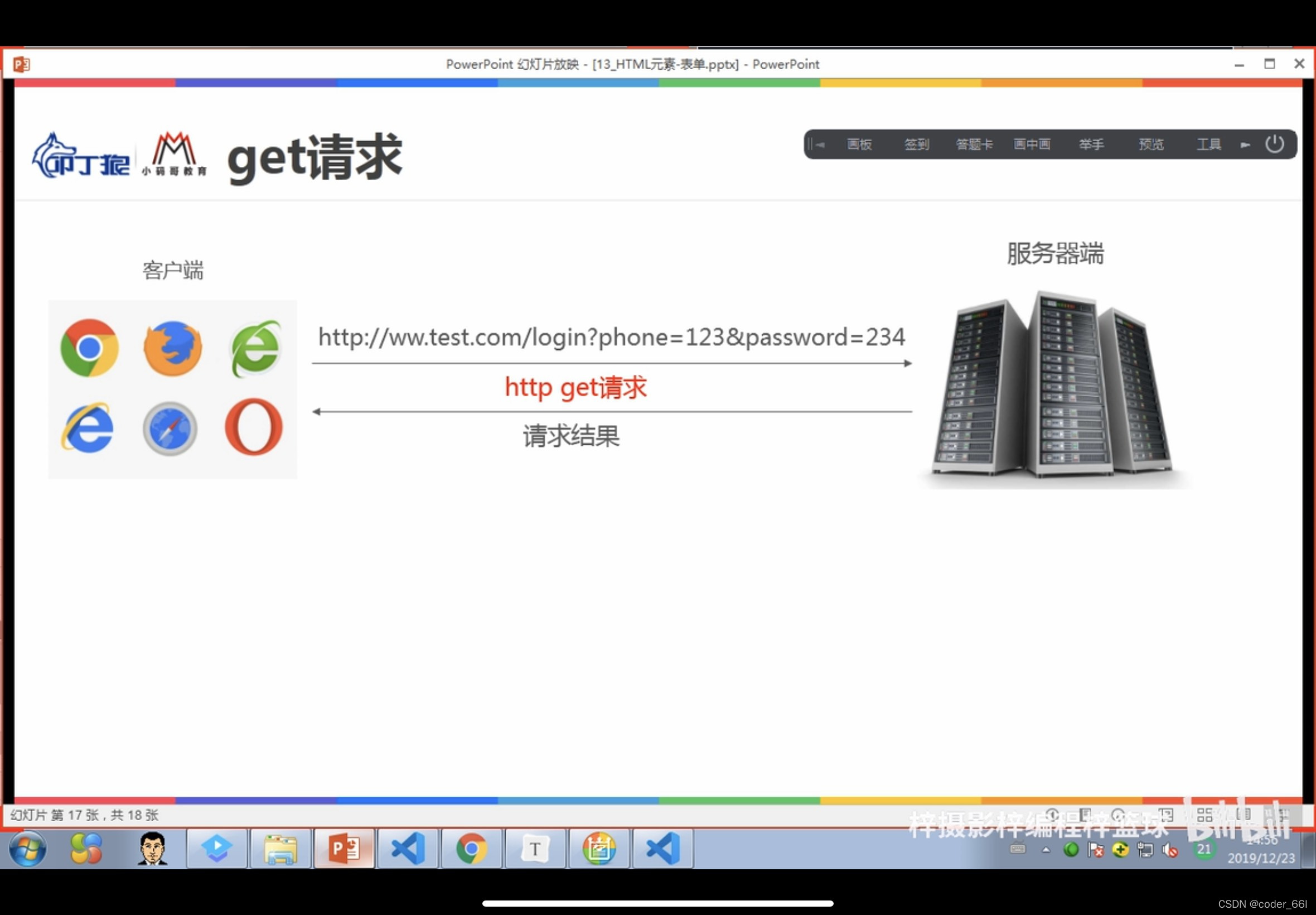Click the power icon in floating toolbar
Viewport: 1316px width, 915px height.
coord(1274,144)
